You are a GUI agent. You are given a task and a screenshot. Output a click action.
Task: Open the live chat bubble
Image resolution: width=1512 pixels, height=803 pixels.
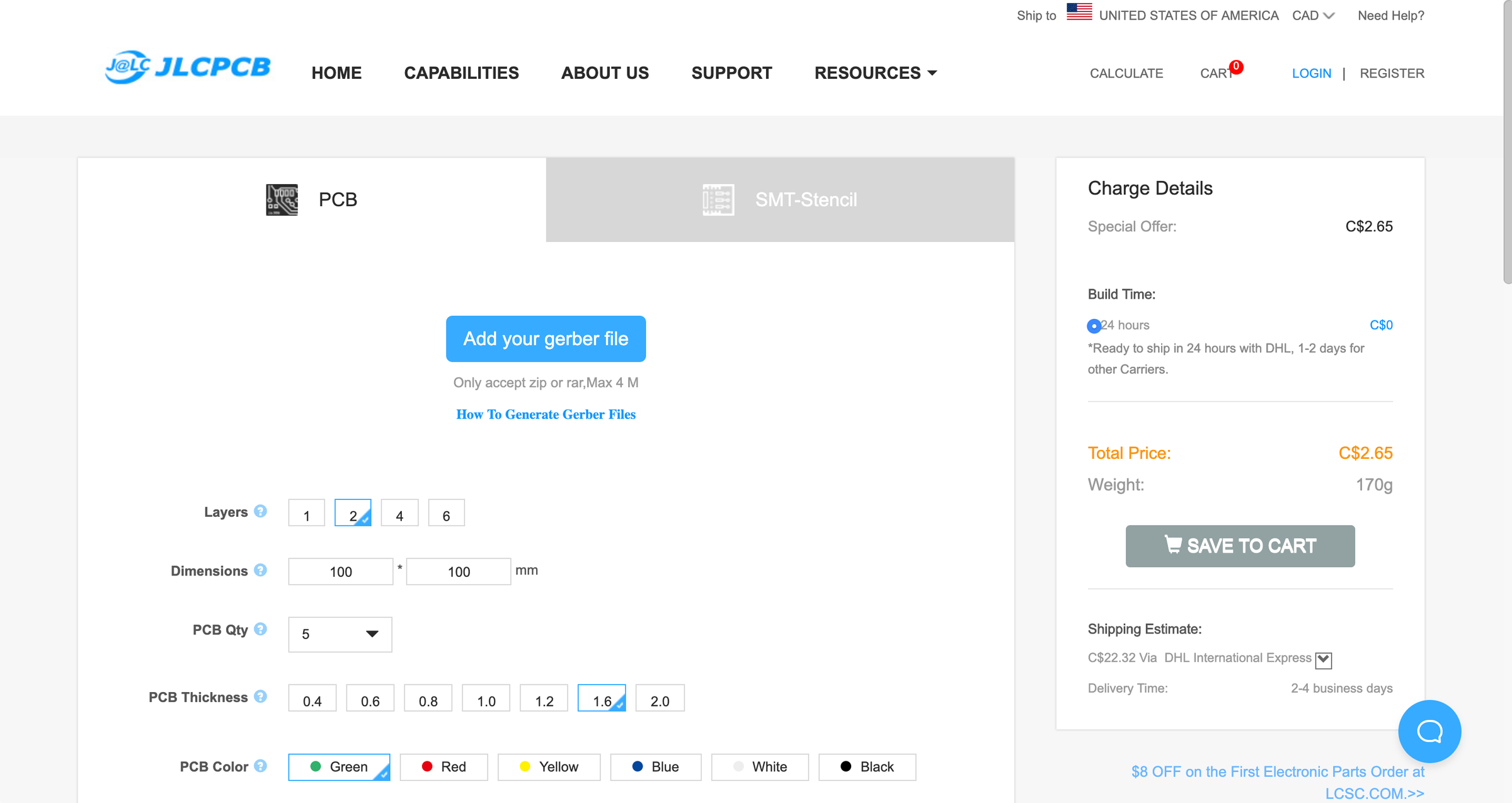1429,731
